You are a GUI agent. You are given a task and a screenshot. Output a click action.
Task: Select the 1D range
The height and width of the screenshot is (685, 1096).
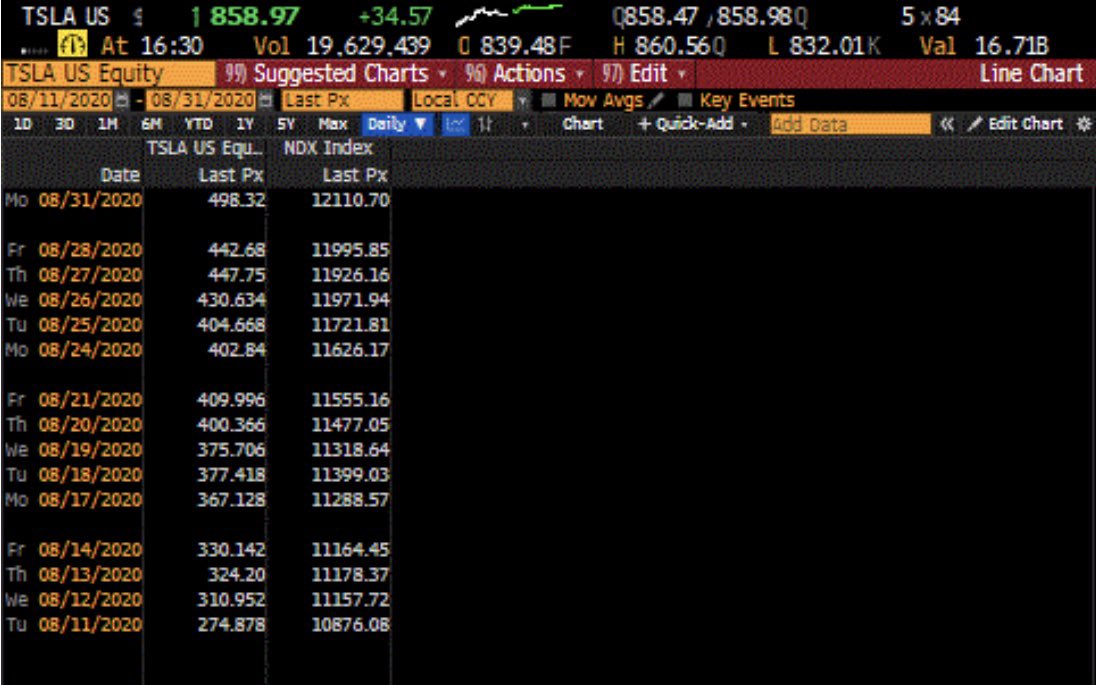[23, 124]
